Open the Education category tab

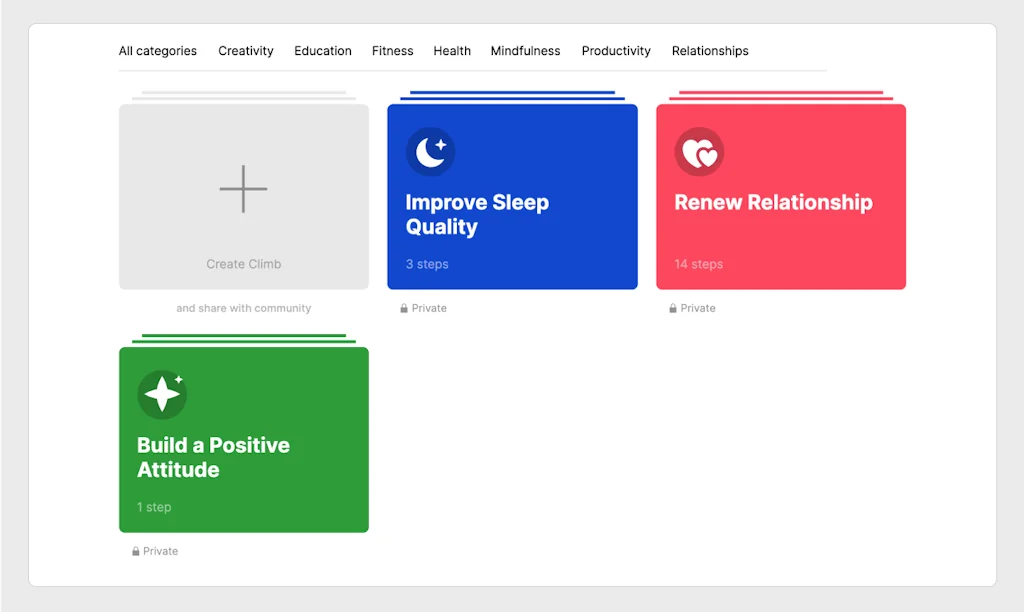(323, 51)
